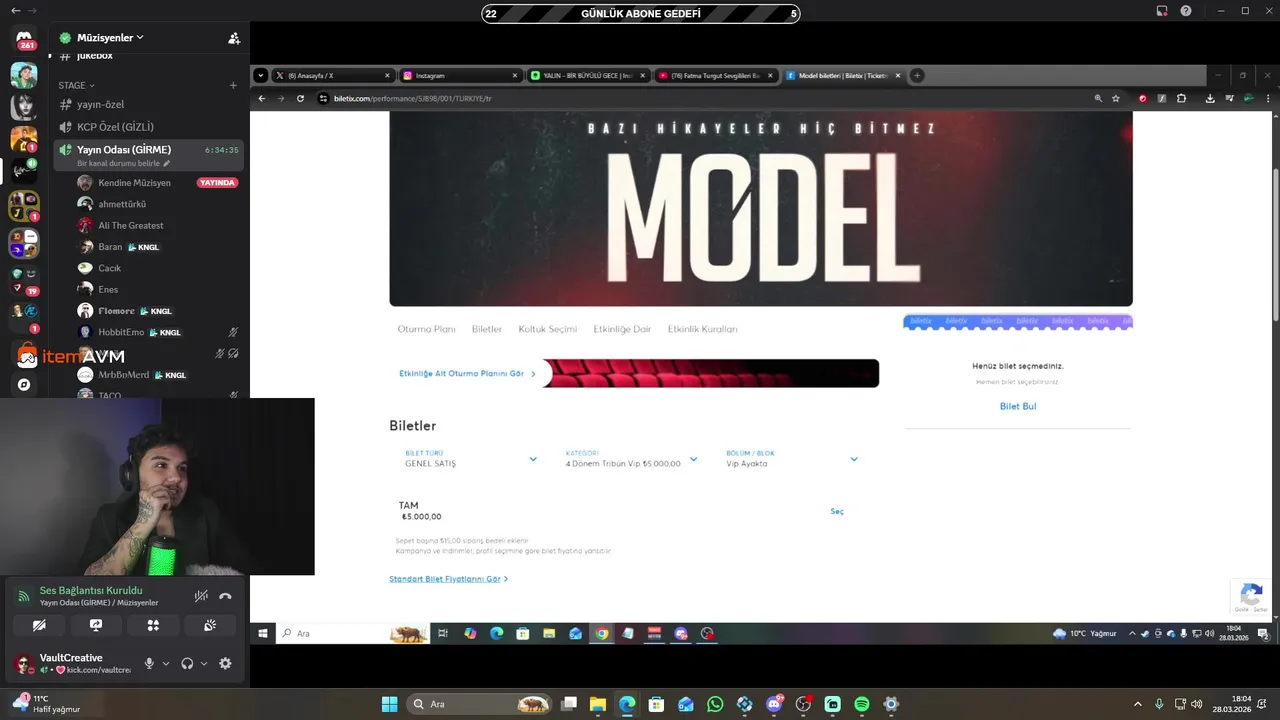Open WhatsApp from the Windows taskbar

(715, 704)
